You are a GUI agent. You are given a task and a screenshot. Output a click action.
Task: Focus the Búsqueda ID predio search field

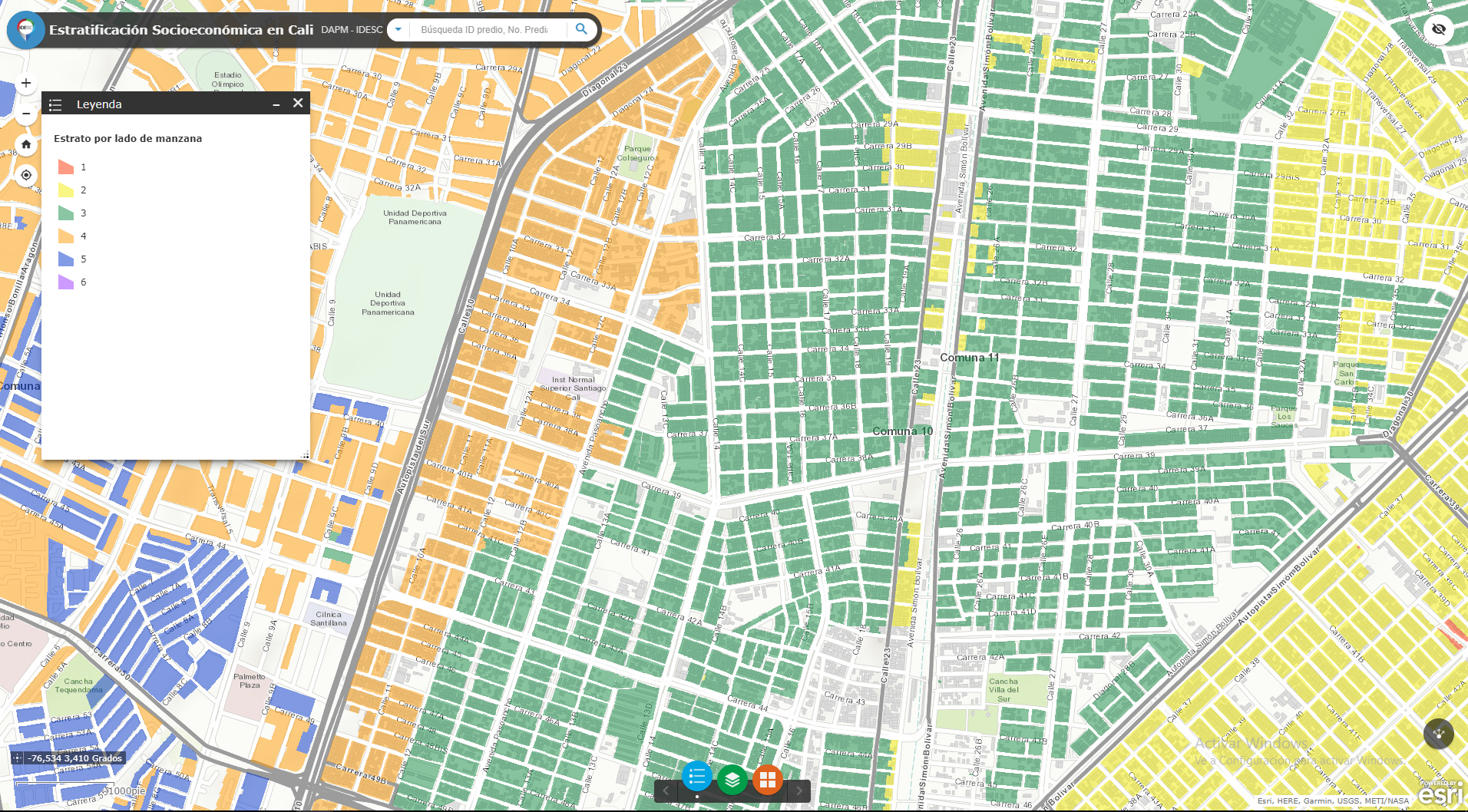485,29
